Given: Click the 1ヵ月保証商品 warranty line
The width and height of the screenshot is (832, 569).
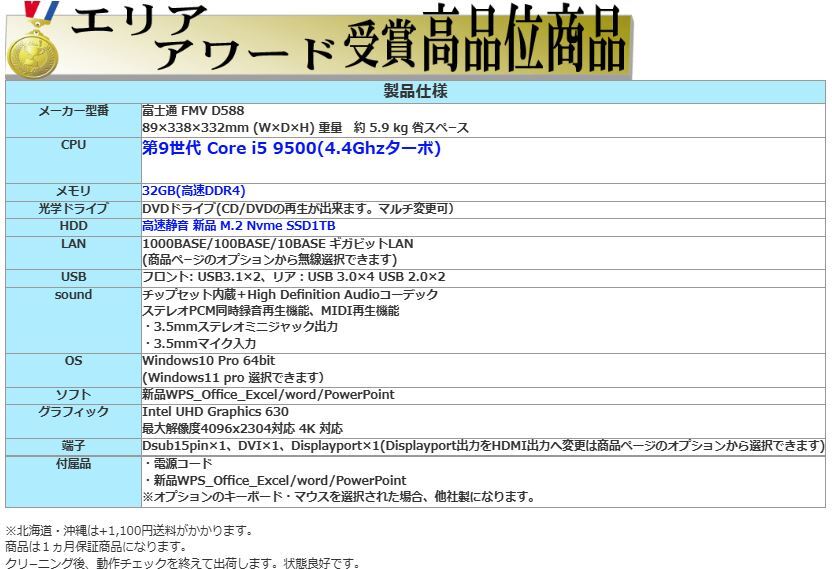Looking at the screenshot, I should click(x=96, y=546).
